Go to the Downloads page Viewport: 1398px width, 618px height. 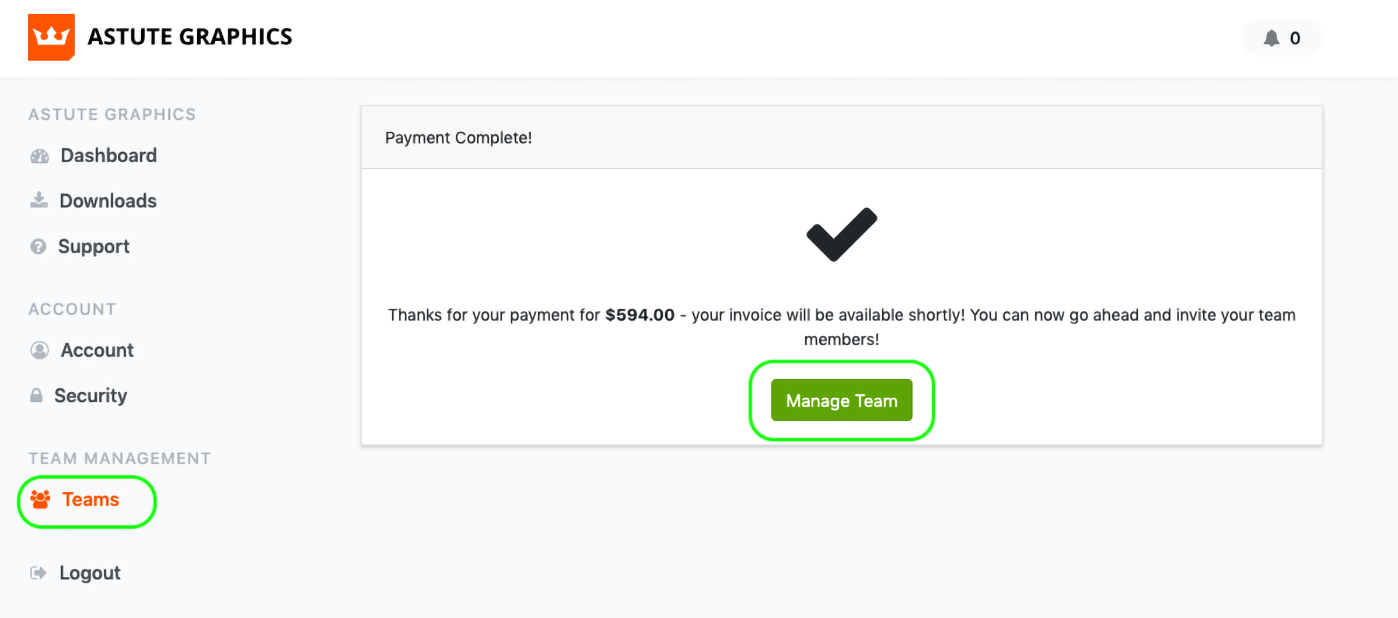108,201
